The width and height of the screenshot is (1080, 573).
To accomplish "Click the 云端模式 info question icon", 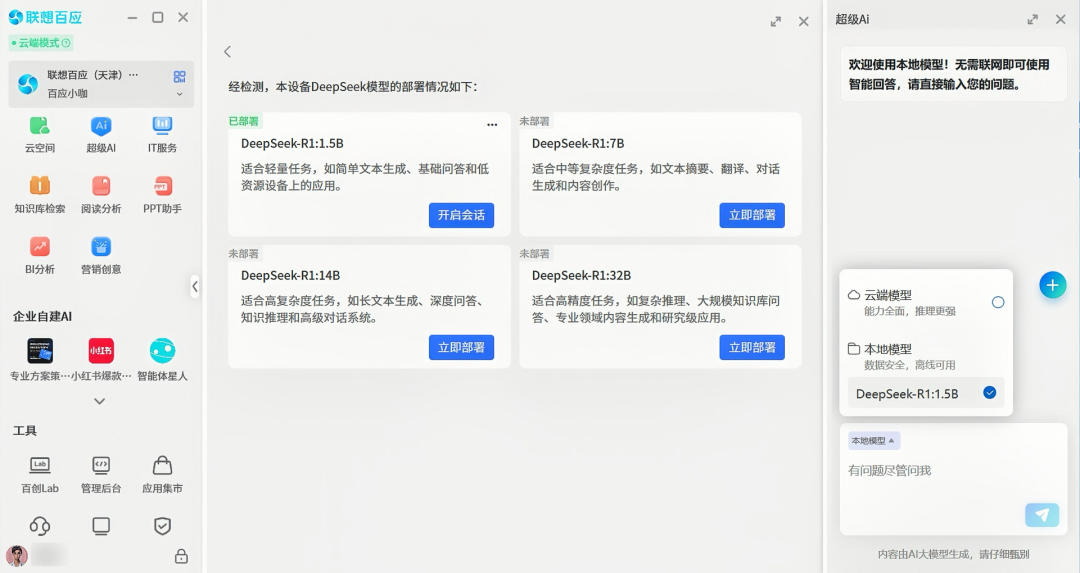I will click(66, 43).
